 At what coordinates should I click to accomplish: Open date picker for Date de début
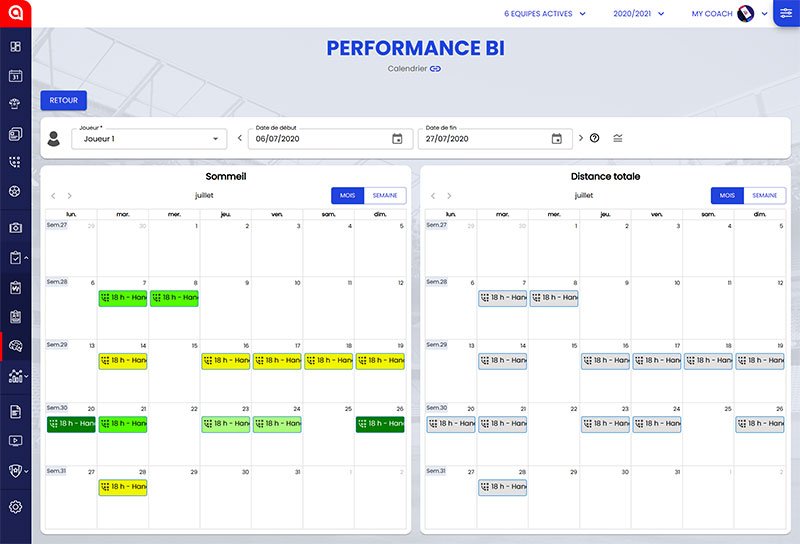[x=397, y=139]
